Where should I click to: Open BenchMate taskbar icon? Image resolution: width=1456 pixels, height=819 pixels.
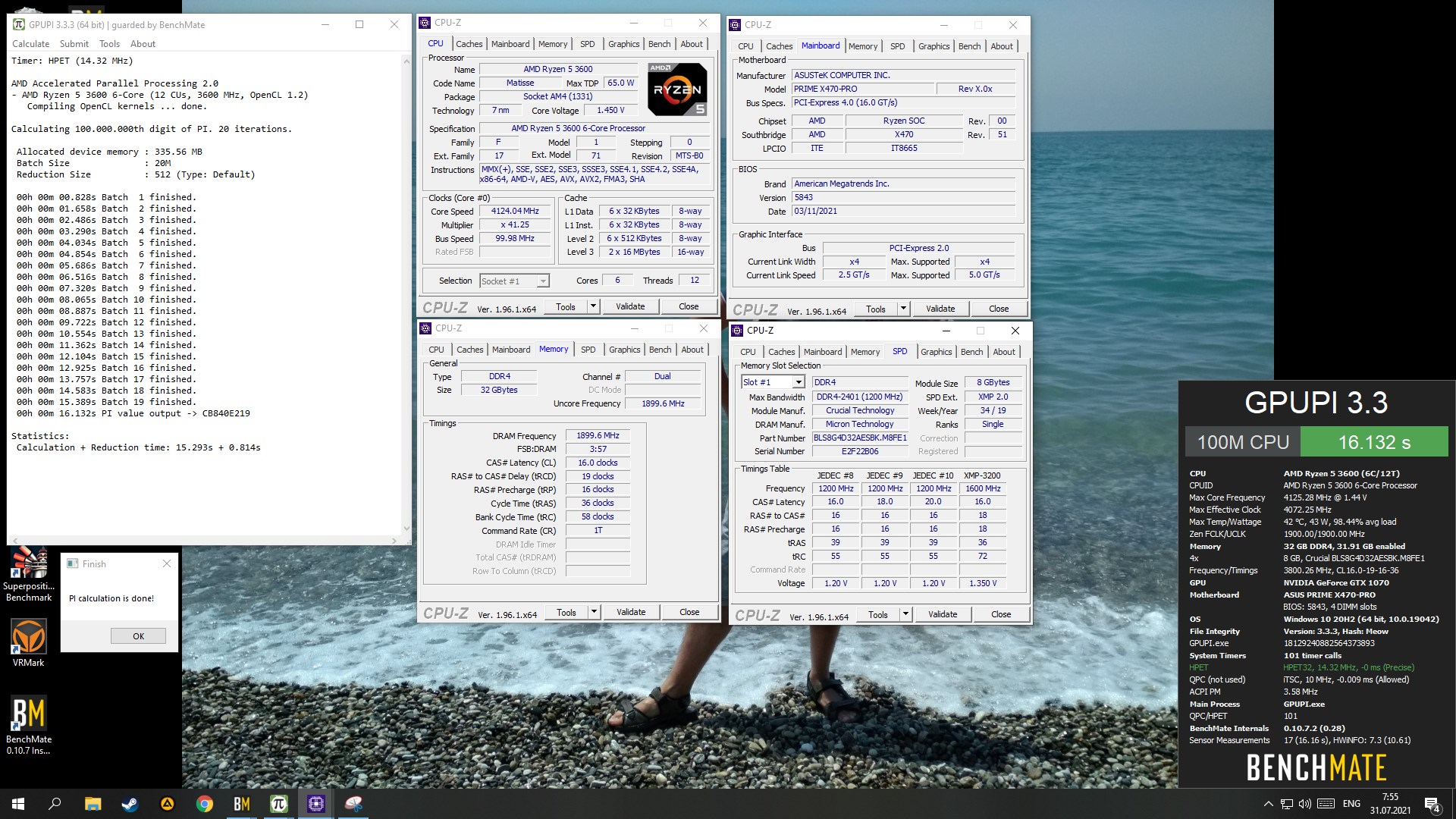click(x=241, y=804)
